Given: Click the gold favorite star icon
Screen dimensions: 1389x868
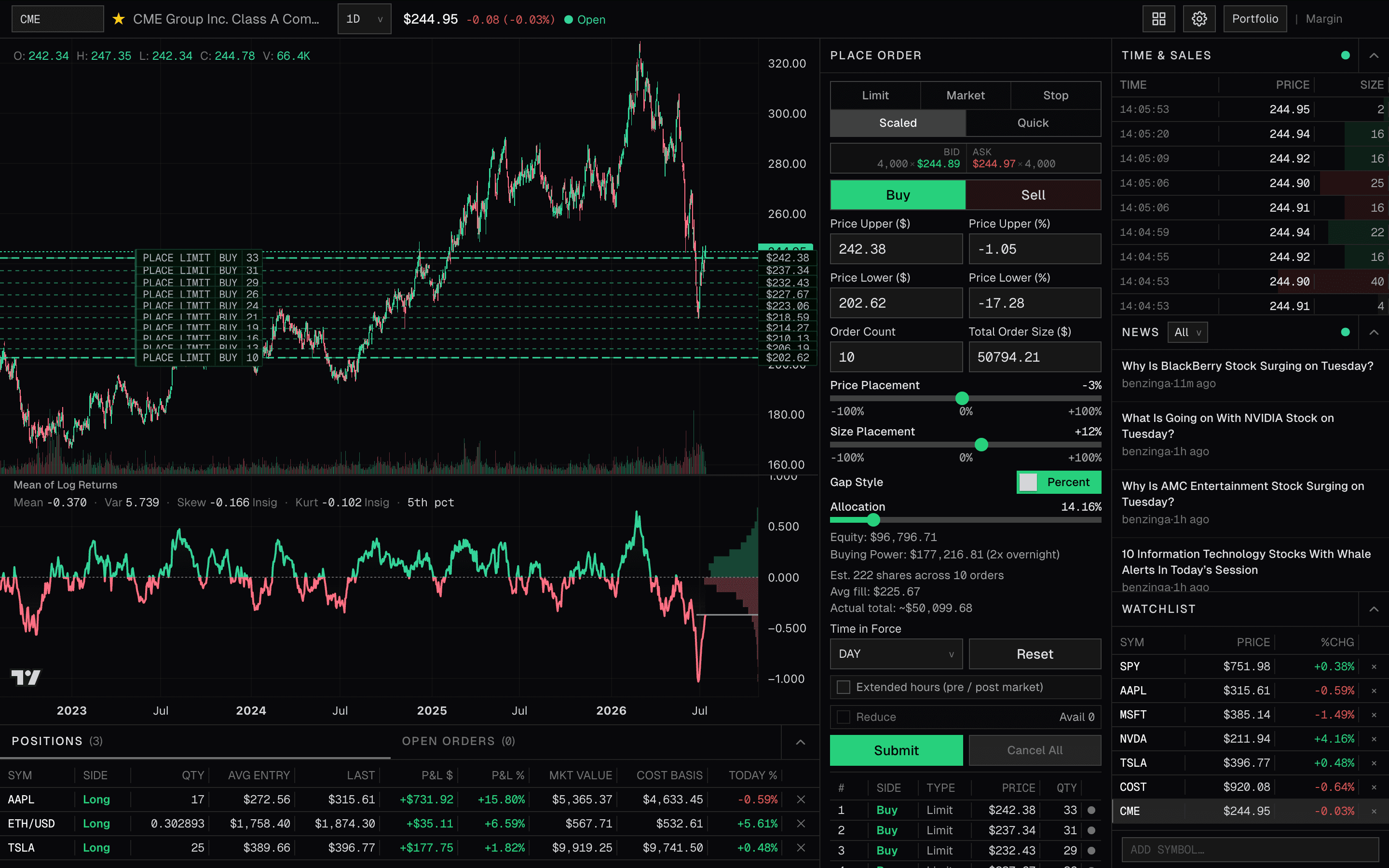Looking at the screenshot, I should 118,19.
